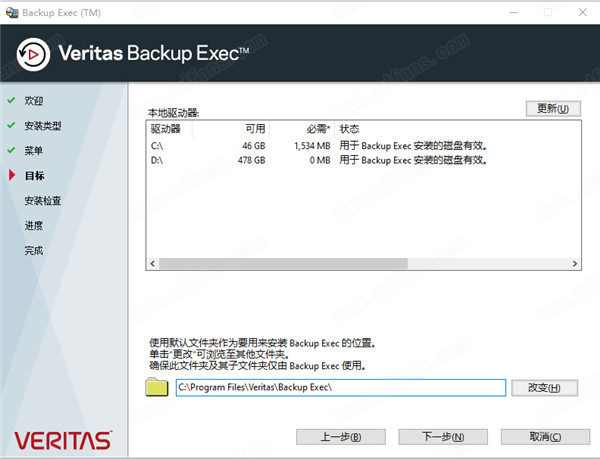Click the green check beside 欢迎
Screen dimensions: 600x459
pyautogui.click(x=11, y=100)
